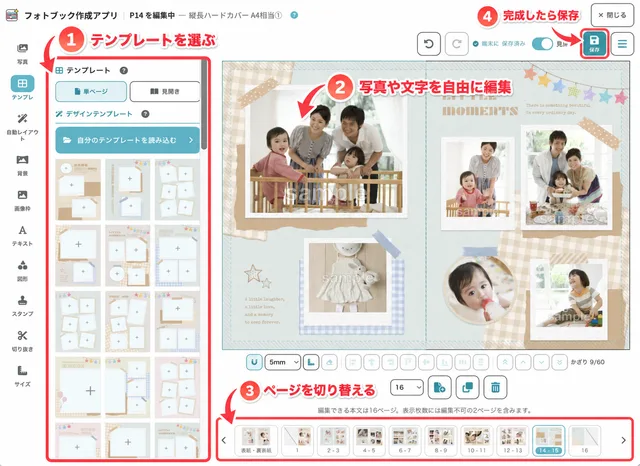Click the 端末に保存済み status text
The image size is (640, 466).
503,44
